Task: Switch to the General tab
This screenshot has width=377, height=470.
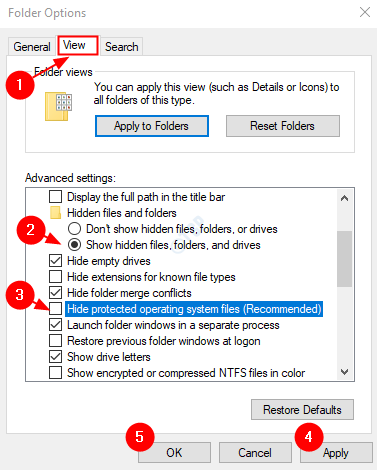Action: pos(32,46)
